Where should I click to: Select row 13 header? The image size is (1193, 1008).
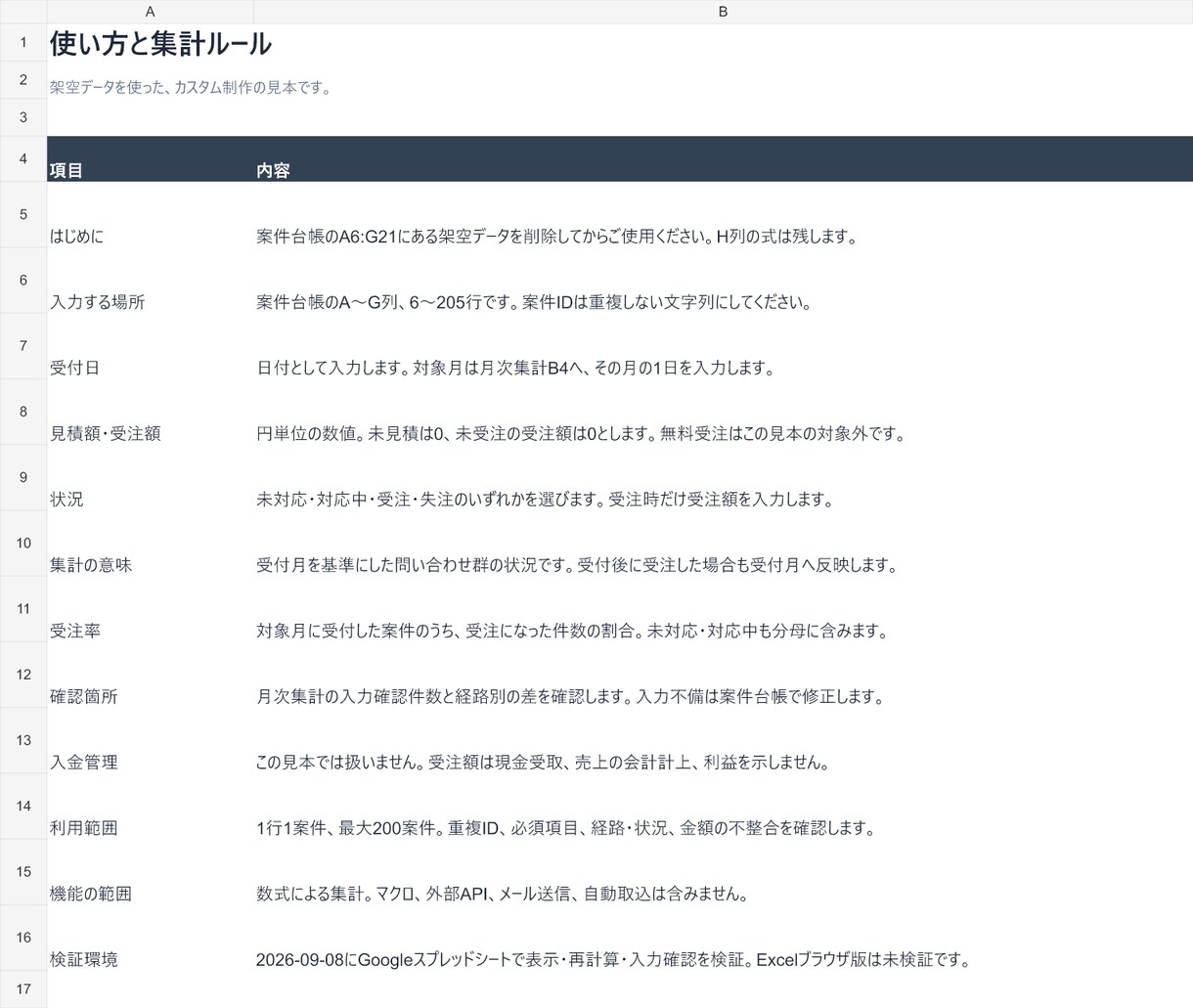pyautogui.click(x=23, y=740)
